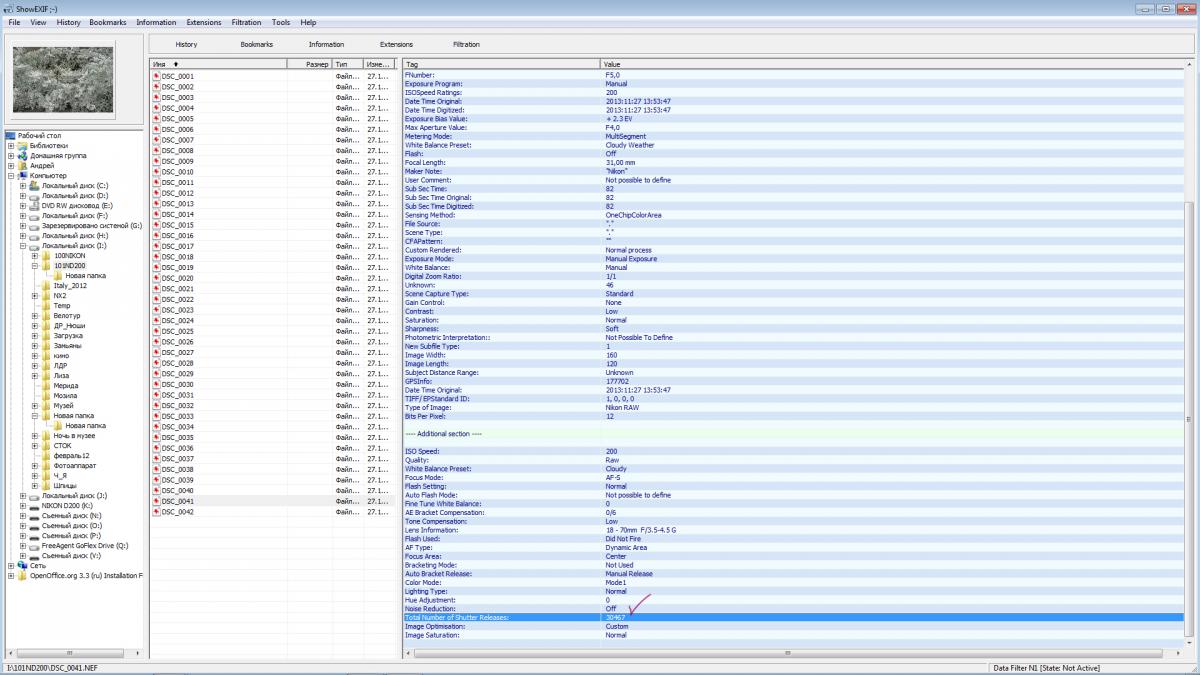Click the FreeAgent GoFlex Drive (Q:) icon
The image size is (1200, 675).
[x=34, y=545]
